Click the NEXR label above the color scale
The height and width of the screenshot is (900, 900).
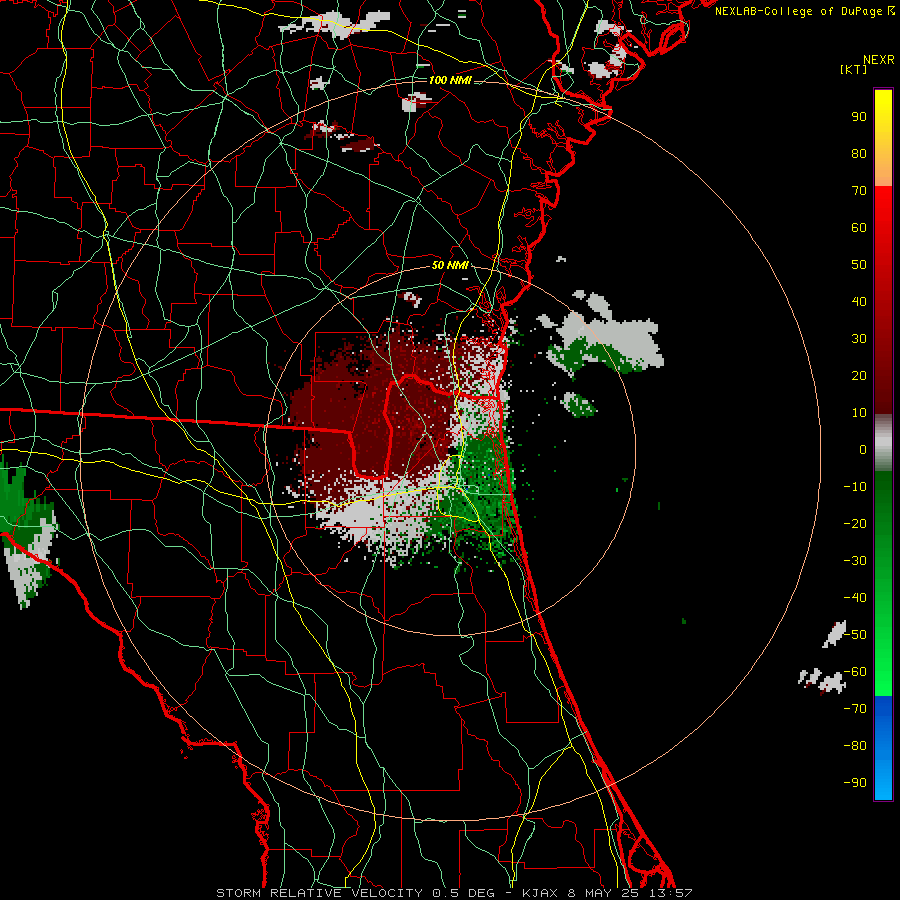879,60
